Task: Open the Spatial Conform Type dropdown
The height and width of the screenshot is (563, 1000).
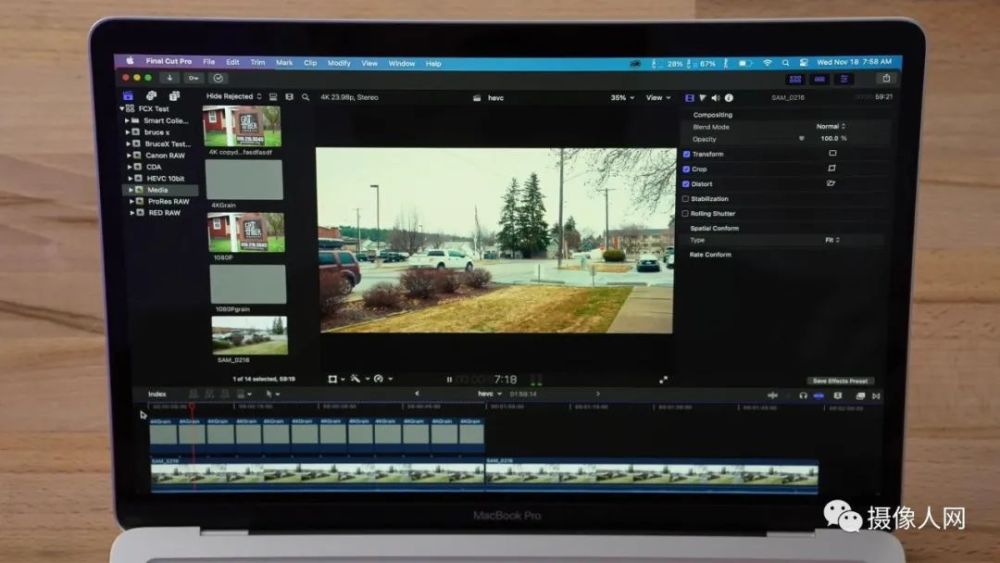Action: point(832,240)
